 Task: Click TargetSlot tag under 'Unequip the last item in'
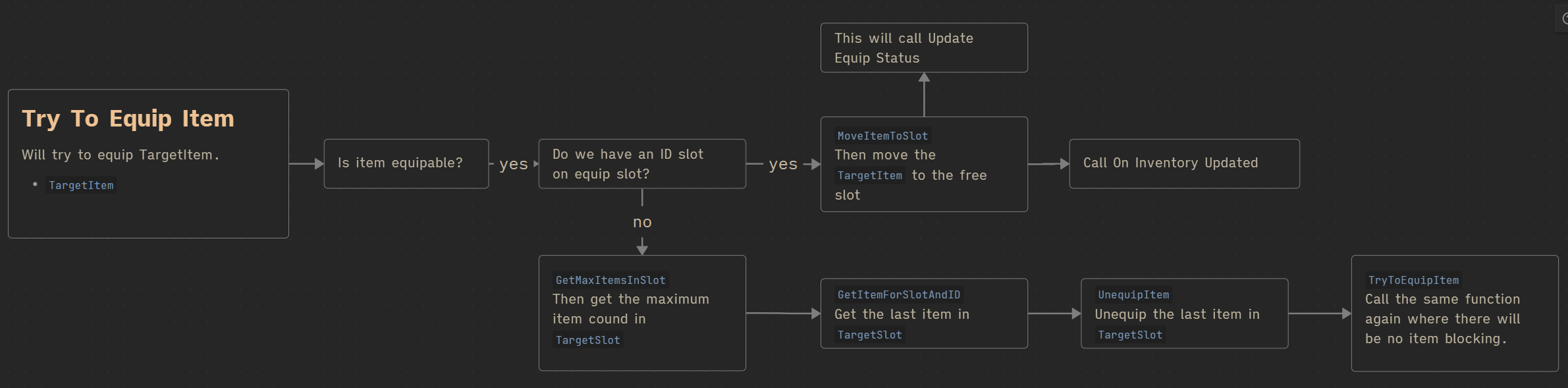1130,335
